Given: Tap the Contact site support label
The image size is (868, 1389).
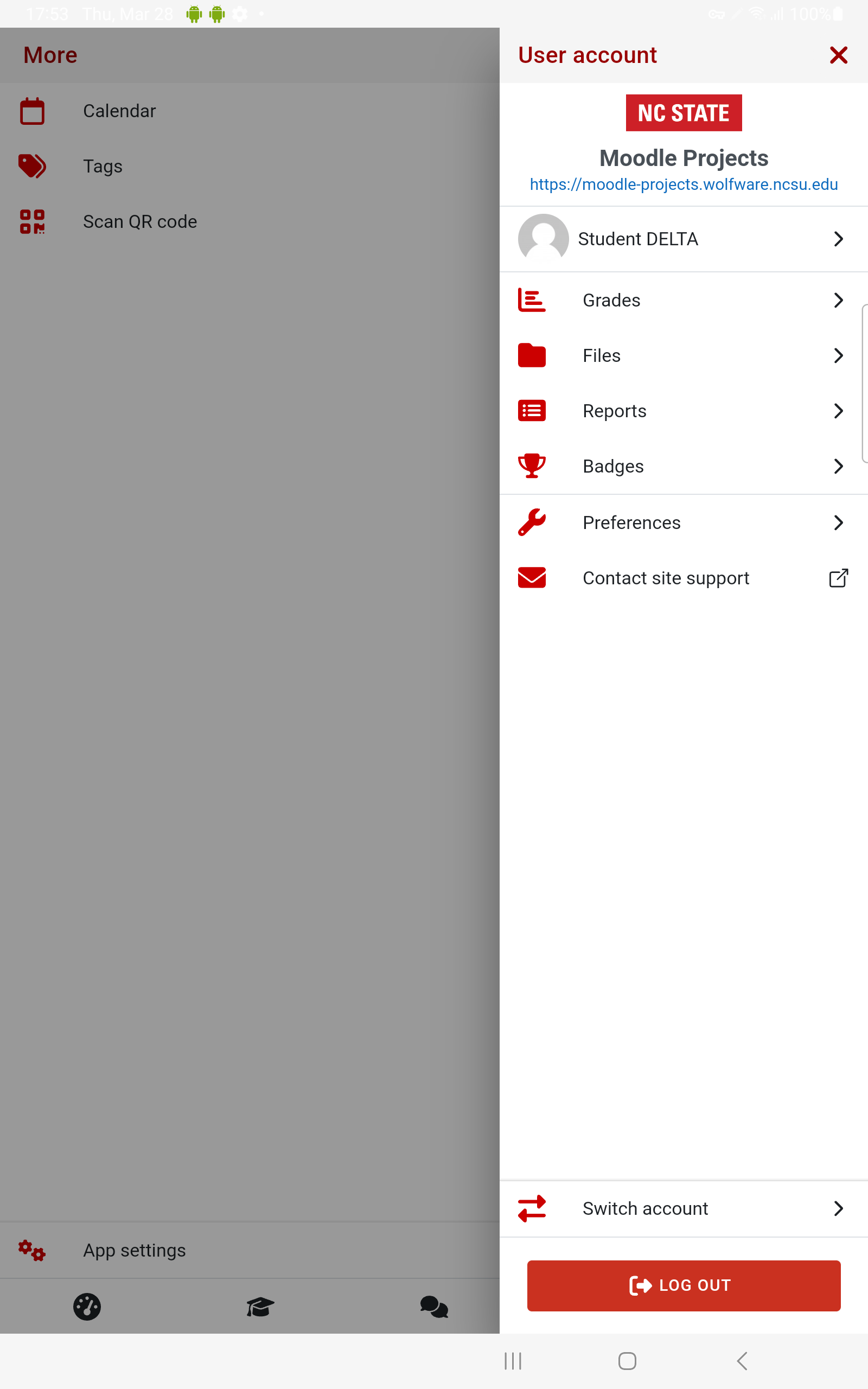Looking at the screenshot, I should (666, 578).
